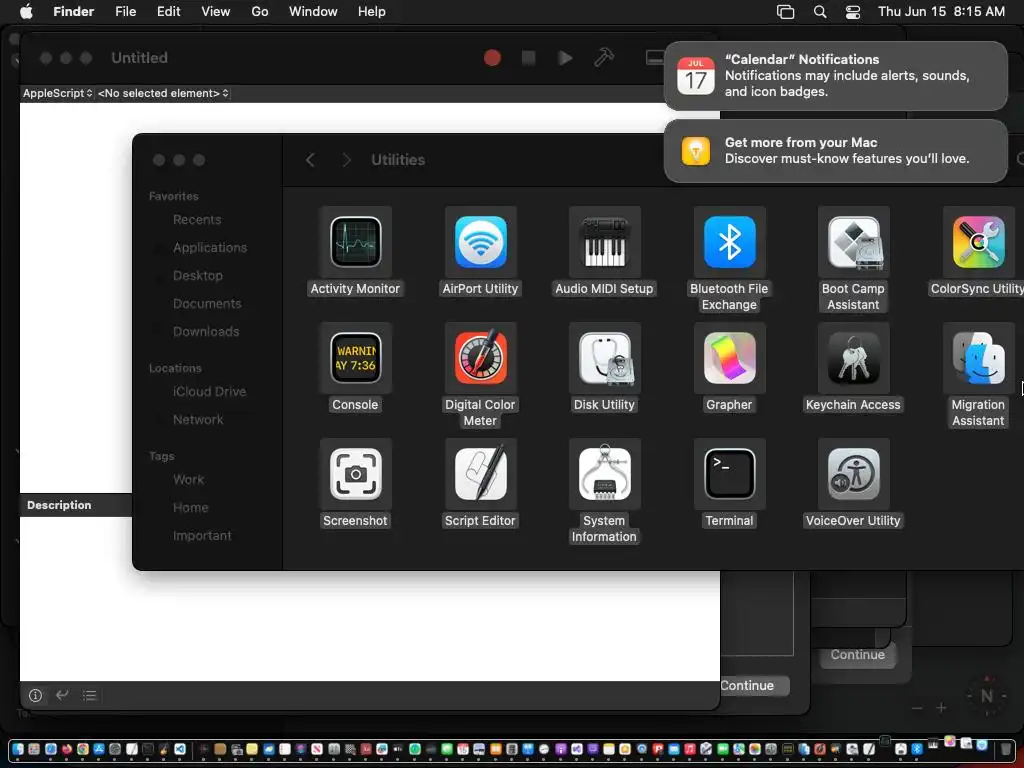Screen dimensions: 1024x768
Task: Select Applications in the Finder sidebar
Action: [210, 248]
